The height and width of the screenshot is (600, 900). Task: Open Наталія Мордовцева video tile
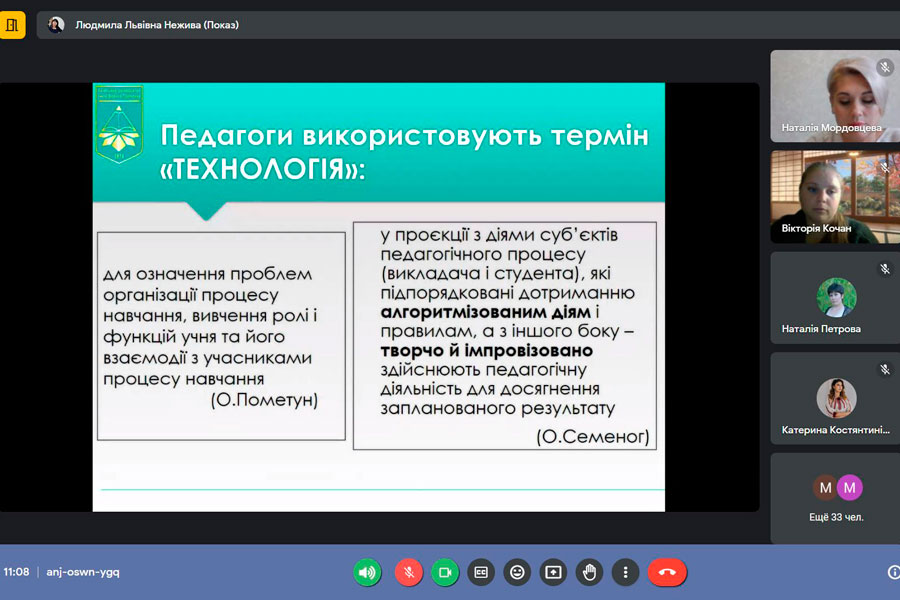click(x=835, y=96)
